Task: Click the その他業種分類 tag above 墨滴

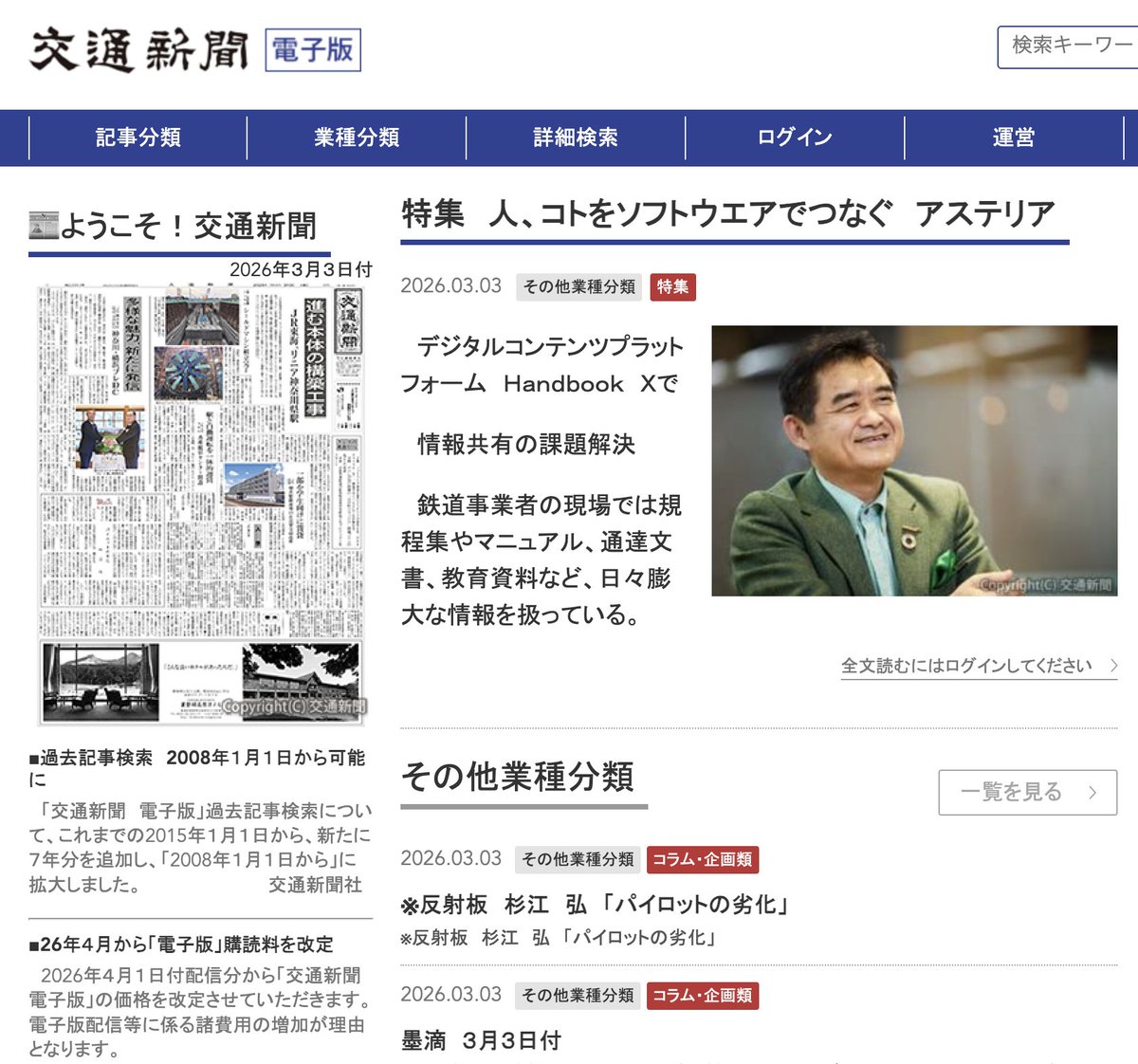Action: click(x=578, y=996)
